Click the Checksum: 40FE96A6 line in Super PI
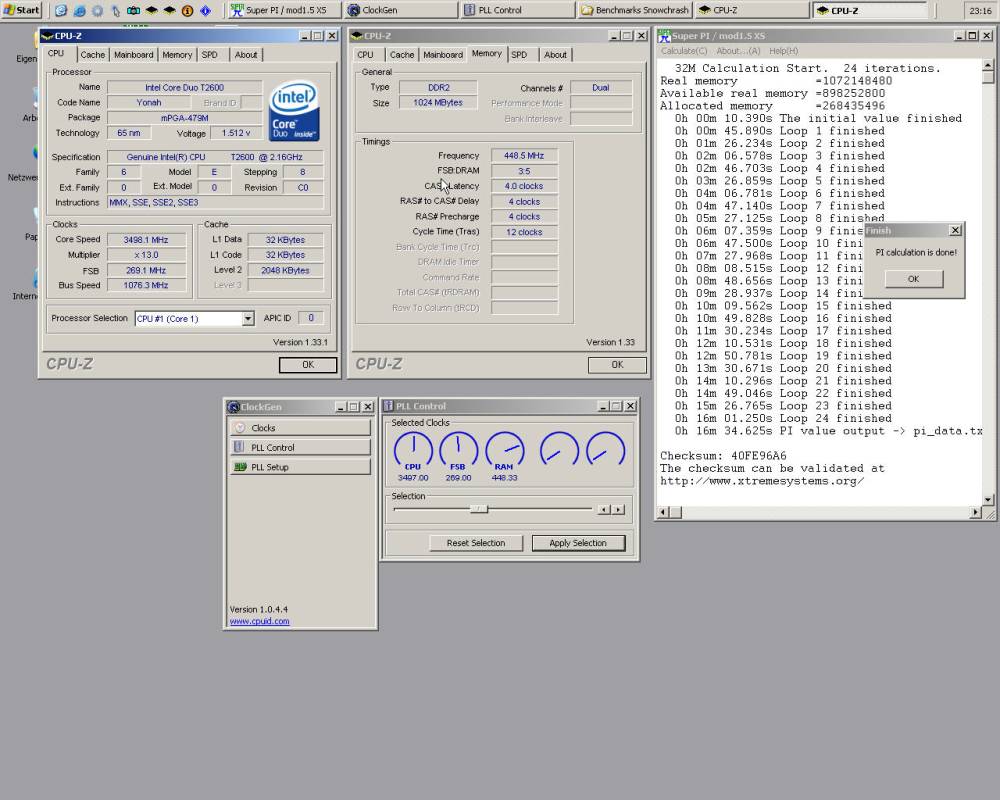 tap(723, 456)
